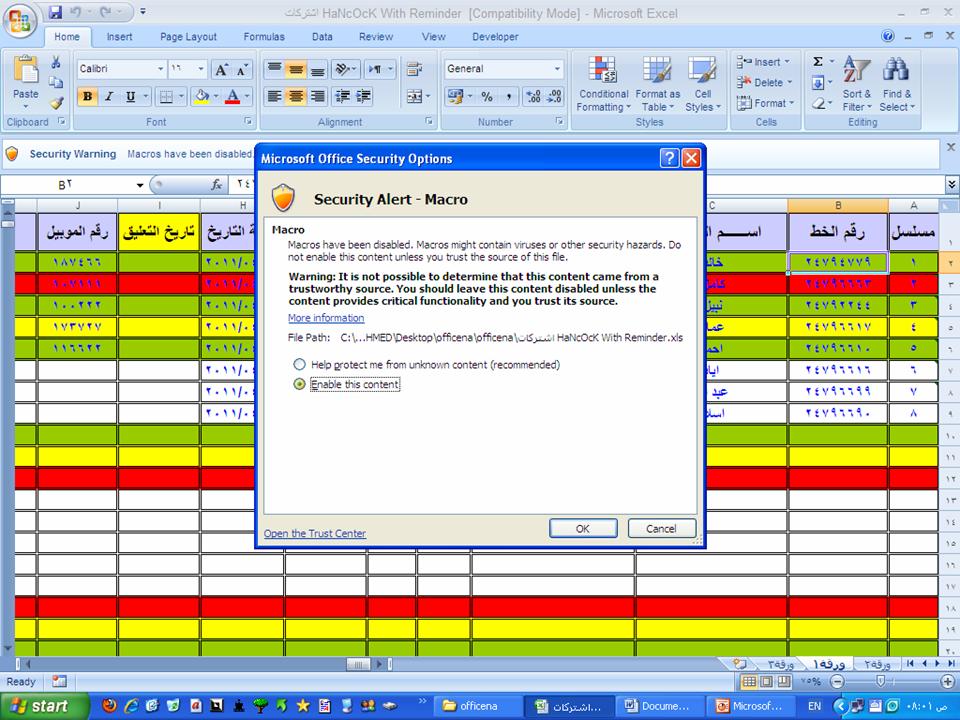Switch to officena folder in taskbar
This screenshot has width=960, height=720.
[x=478, y=706]
